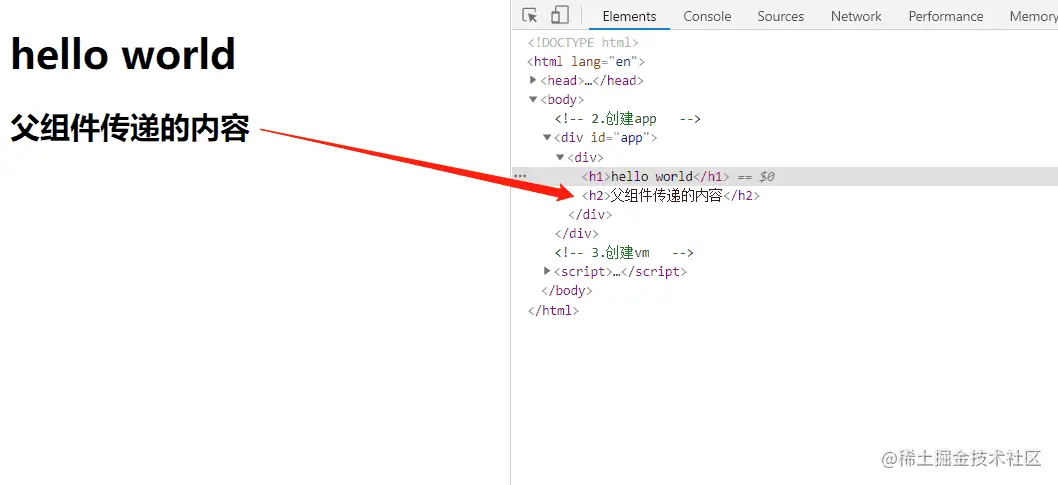Switch to the Elements tab
1058x485 pixels.
point(629,16)
